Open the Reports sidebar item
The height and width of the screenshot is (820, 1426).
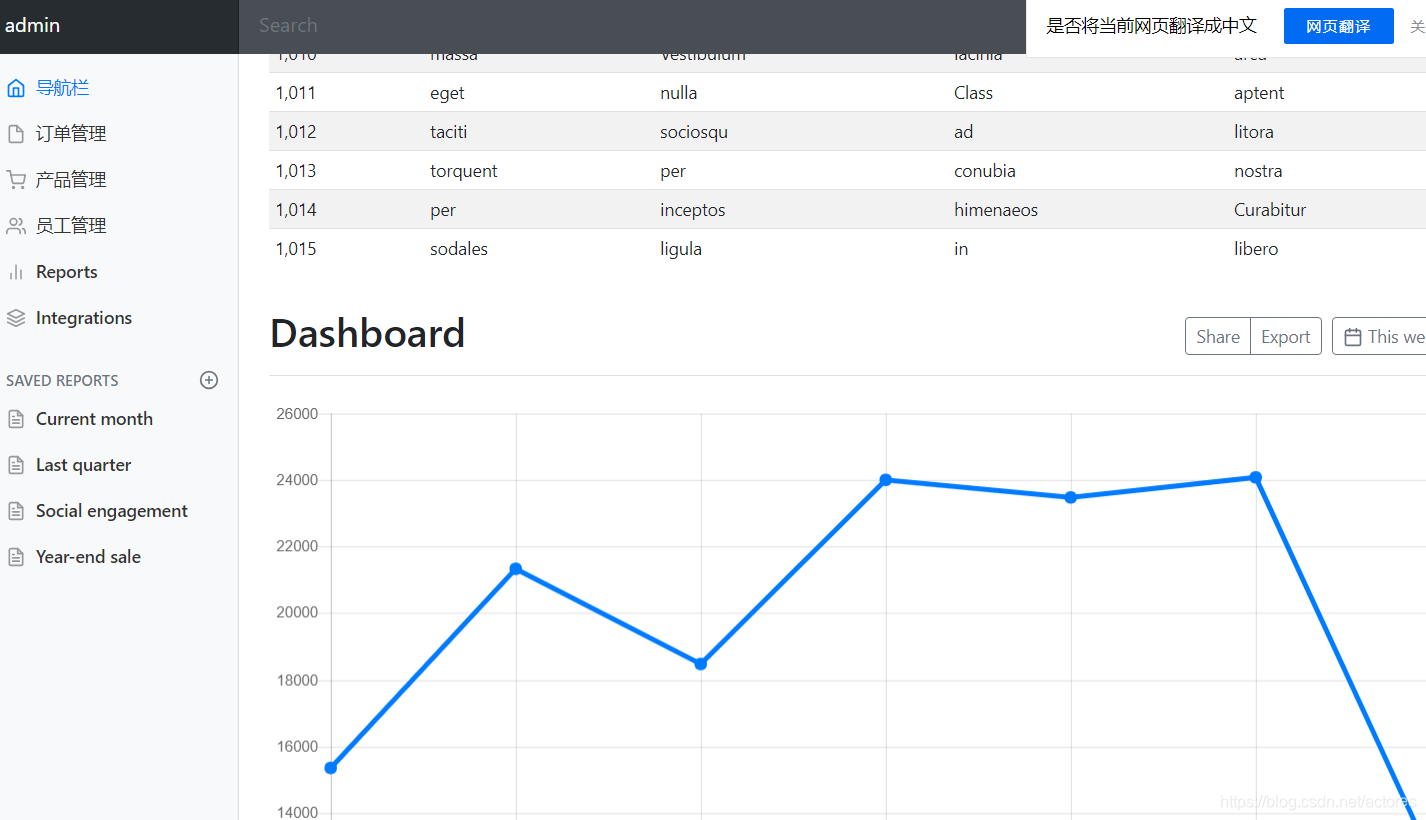pyautogui.click(x=66, y=272)
